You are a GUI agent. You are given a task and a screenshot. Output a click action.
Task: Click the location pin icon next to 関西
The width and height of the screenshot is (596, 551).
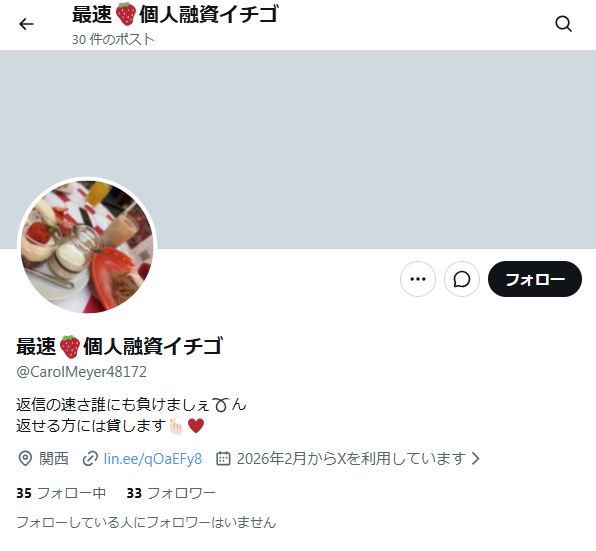25,459
